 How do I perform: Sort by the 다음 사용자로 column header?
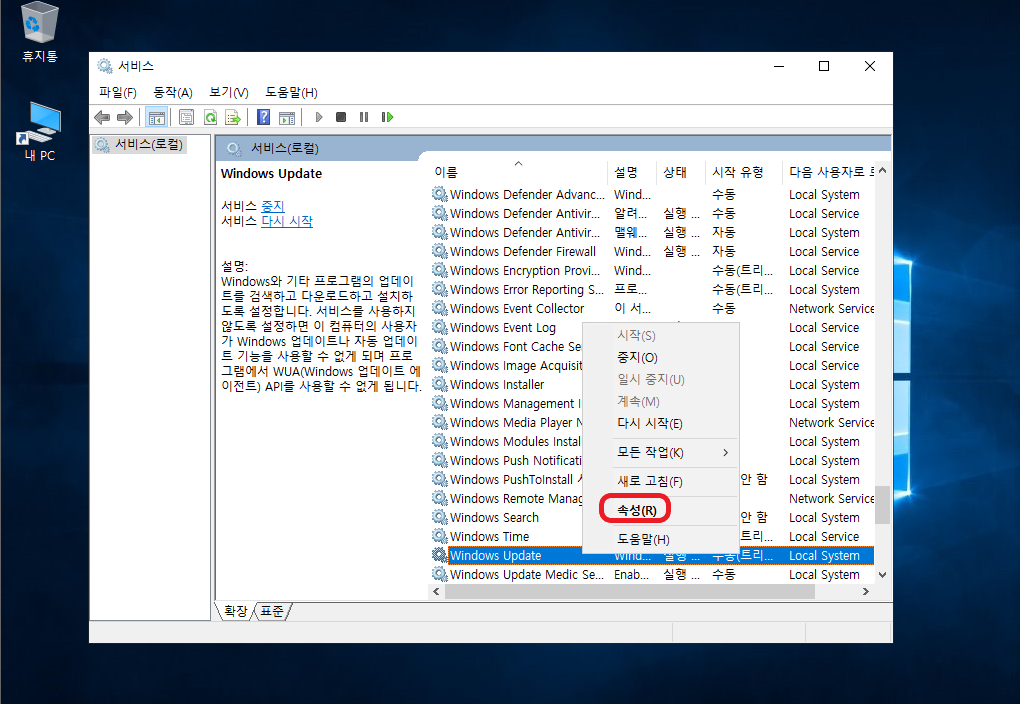829,172
